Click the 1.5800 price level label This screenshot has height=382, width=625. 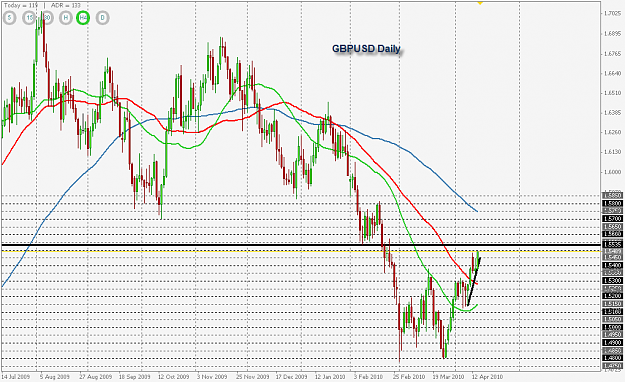pyautogui.click(x=612, y=203)
